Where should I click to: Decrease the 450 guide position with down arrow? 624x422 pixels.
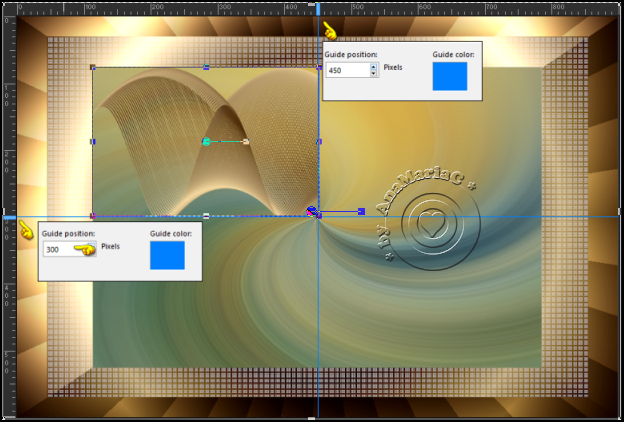[x=373, y=74]
